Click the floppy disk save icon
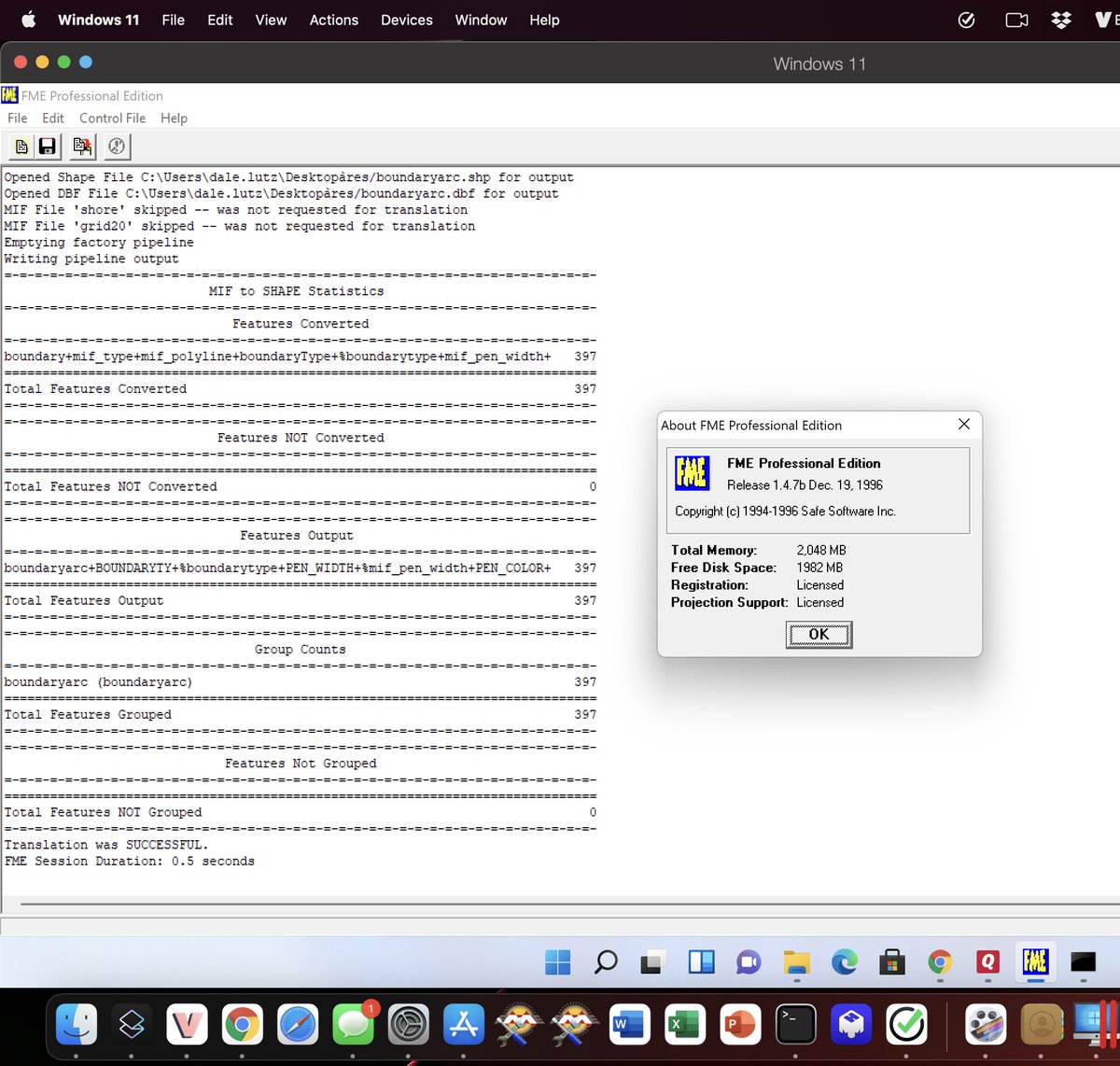 tap(47, 147)
